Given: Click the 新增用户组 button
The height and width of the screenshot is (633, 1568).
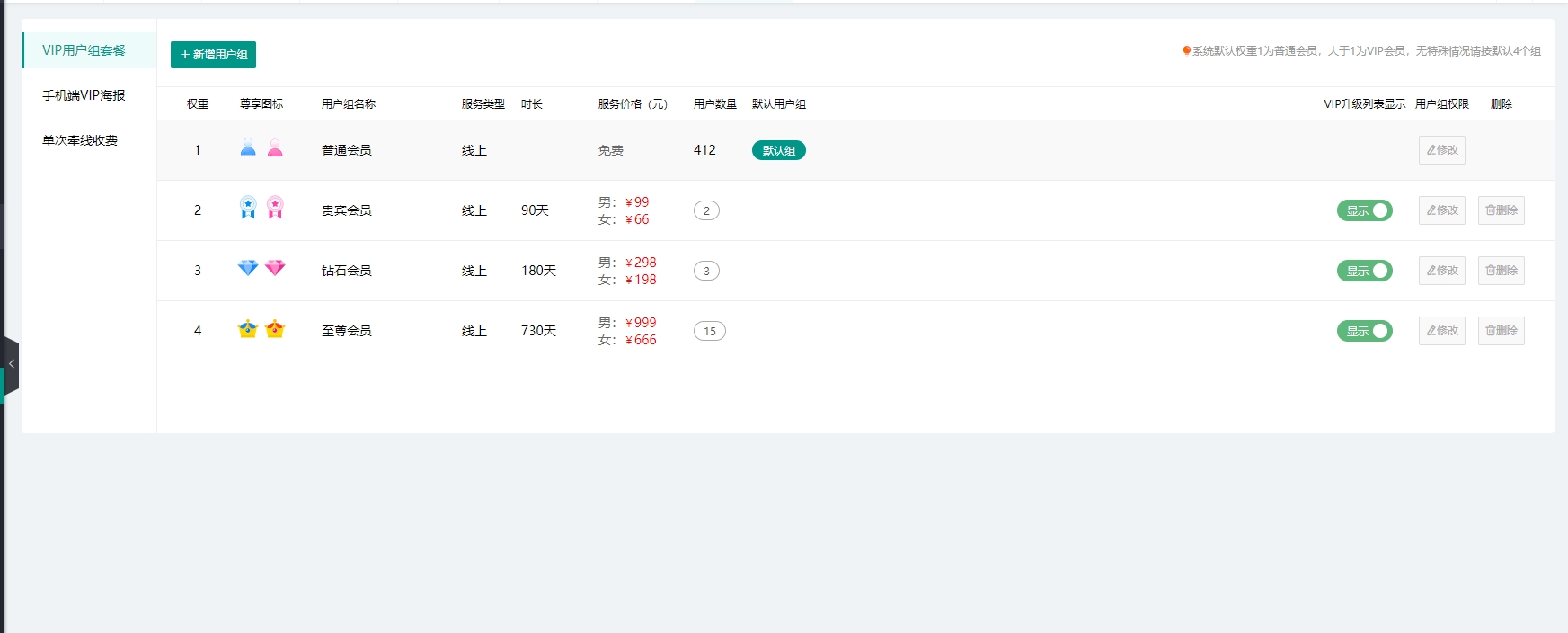Looking at the screenshot, I should [x=213, y=55].
